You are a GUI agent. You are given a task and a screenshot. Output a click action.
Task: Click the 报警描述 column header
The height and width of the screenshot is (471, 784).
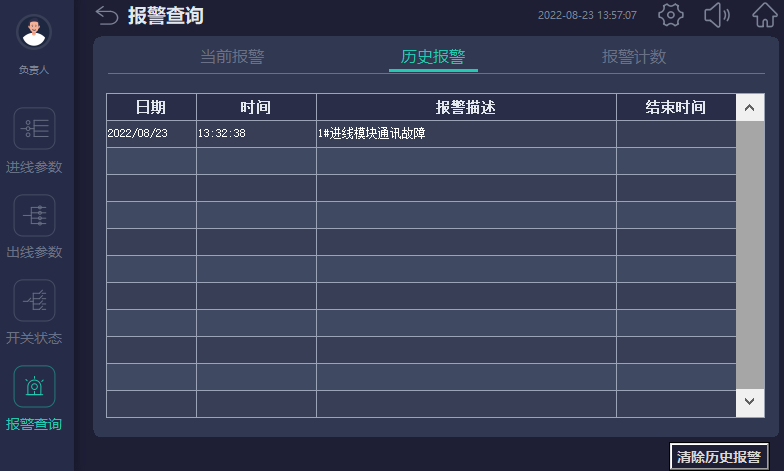tap(466, 107)
